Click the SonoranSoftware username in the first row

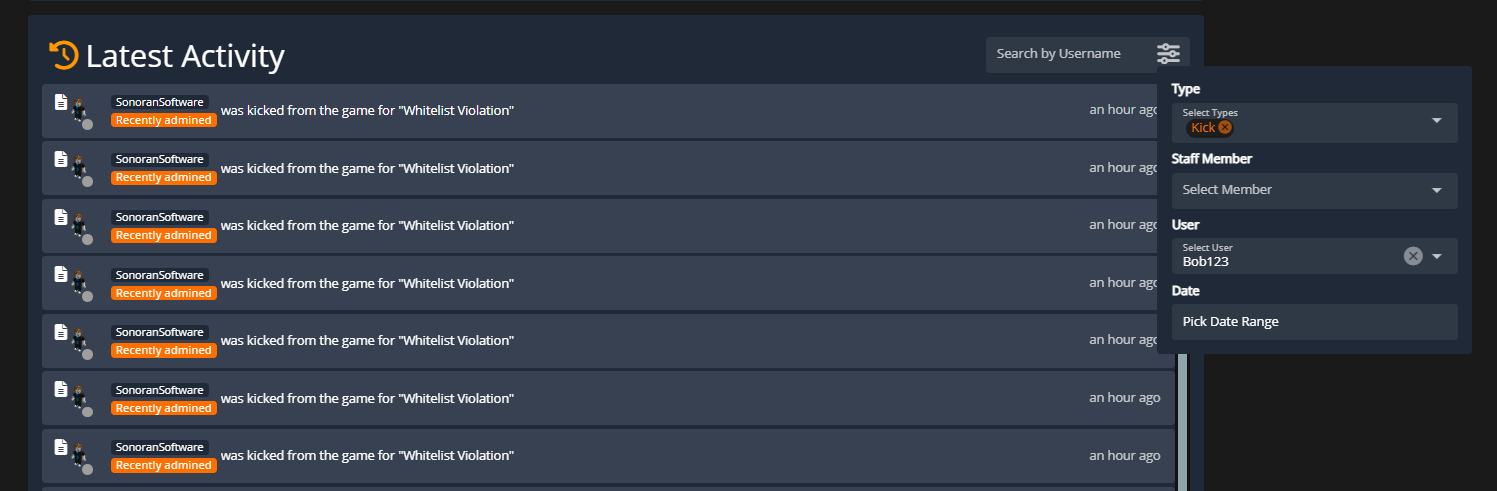[x=160, y=102]
